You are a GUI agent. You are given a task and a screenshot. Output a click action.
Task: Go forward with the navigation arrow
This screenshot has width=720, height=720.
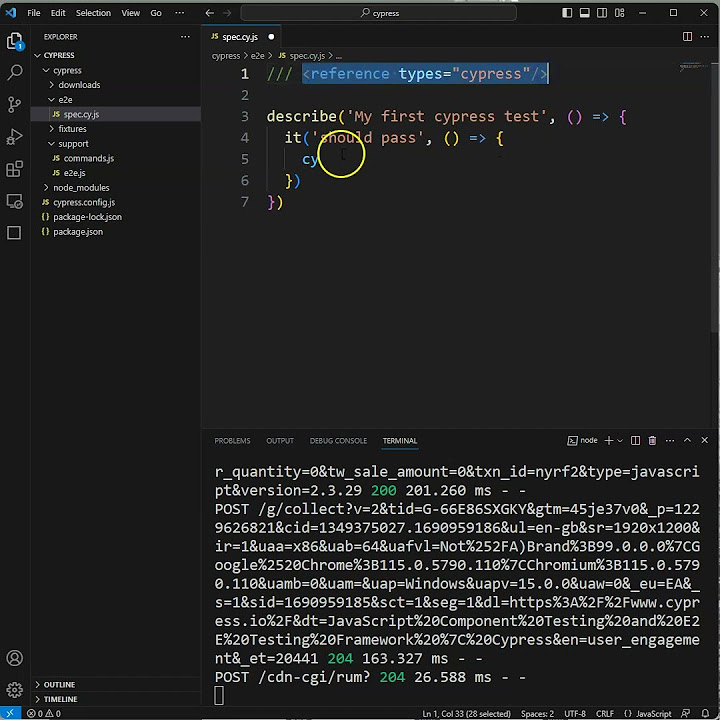tap(227, 13)
